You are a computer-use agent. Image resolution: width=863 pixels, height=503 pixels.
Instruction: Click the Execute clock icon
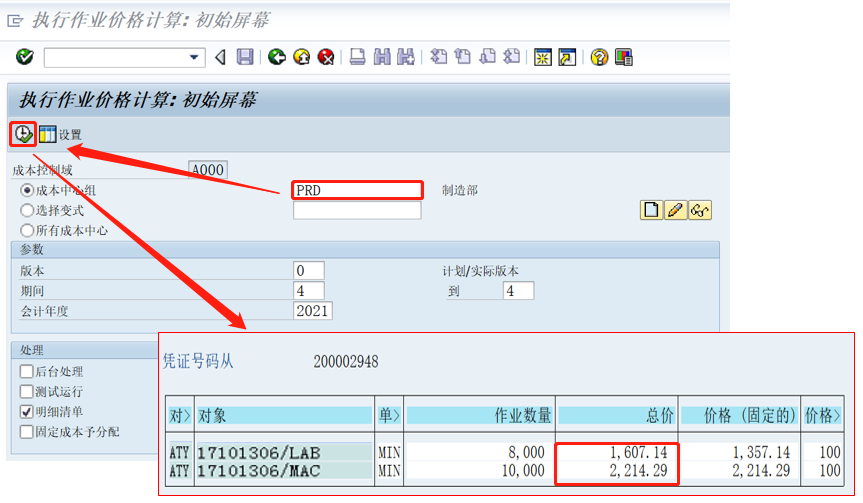coord(23,134)
